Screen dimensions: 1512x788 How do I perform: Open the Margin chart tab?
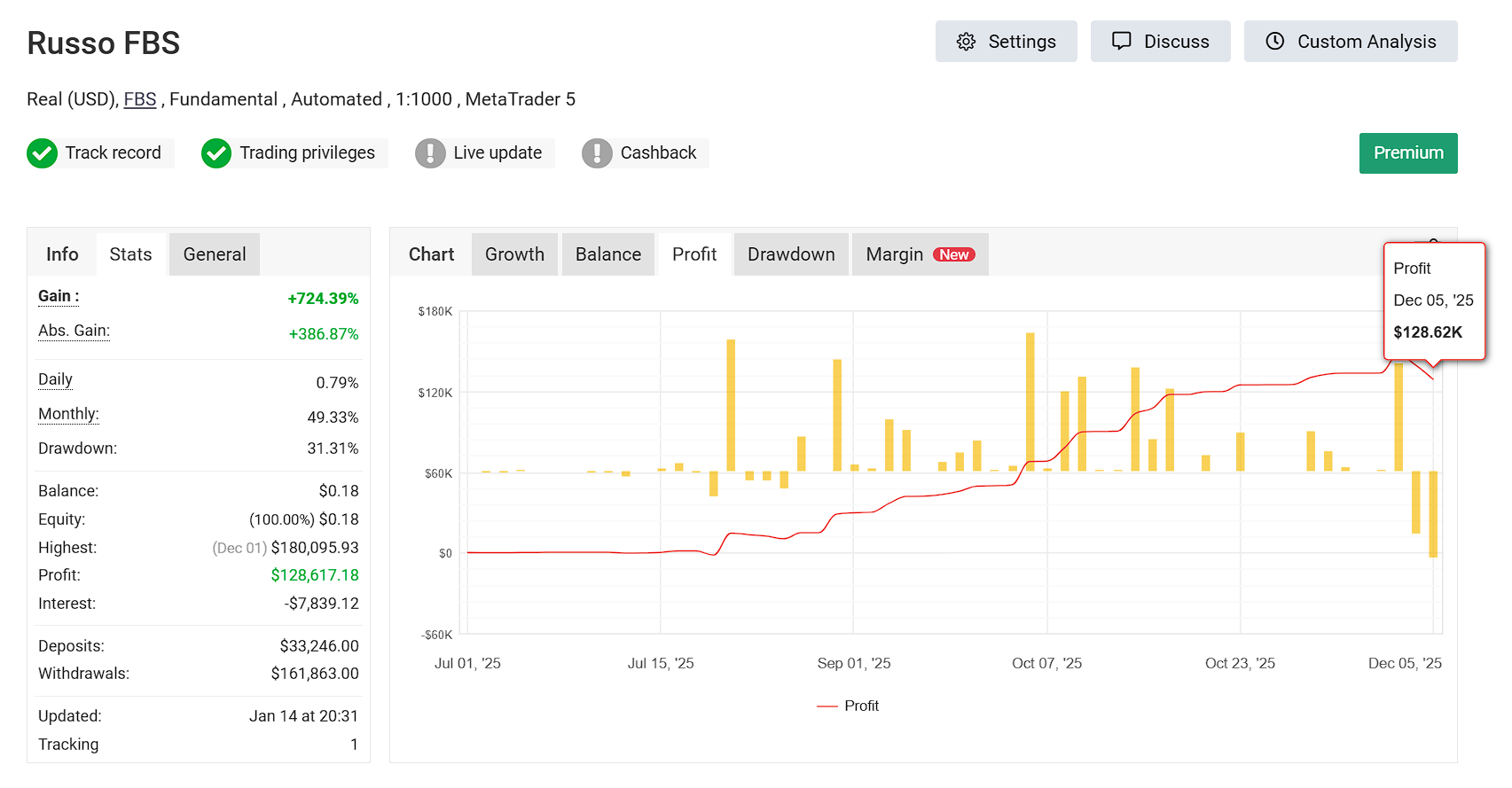tap(894, 254)
